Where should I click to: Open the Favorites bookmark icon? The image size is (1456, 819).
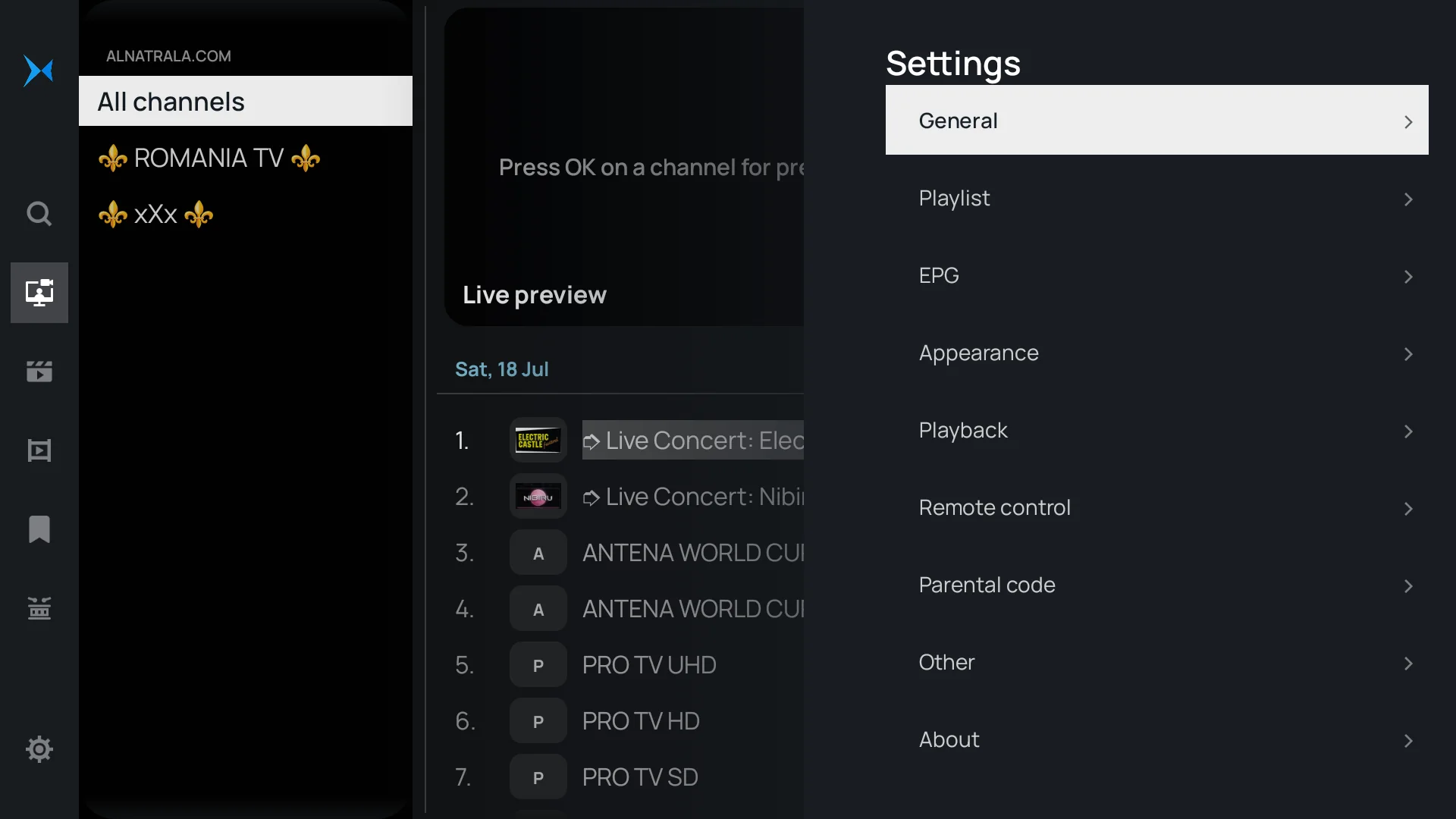tap(39, 529)
